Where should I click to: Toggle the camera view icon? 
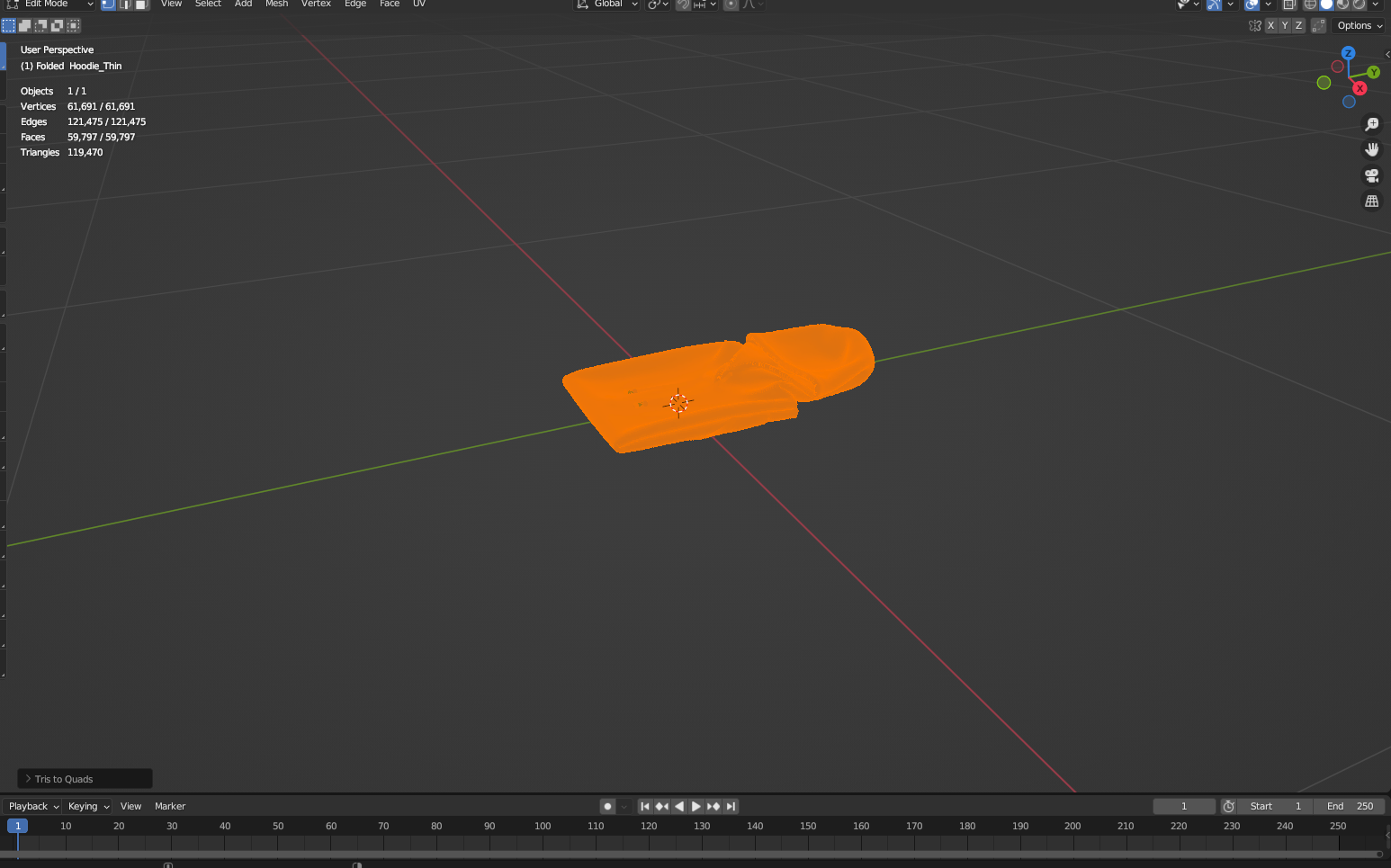[1371, 175]
